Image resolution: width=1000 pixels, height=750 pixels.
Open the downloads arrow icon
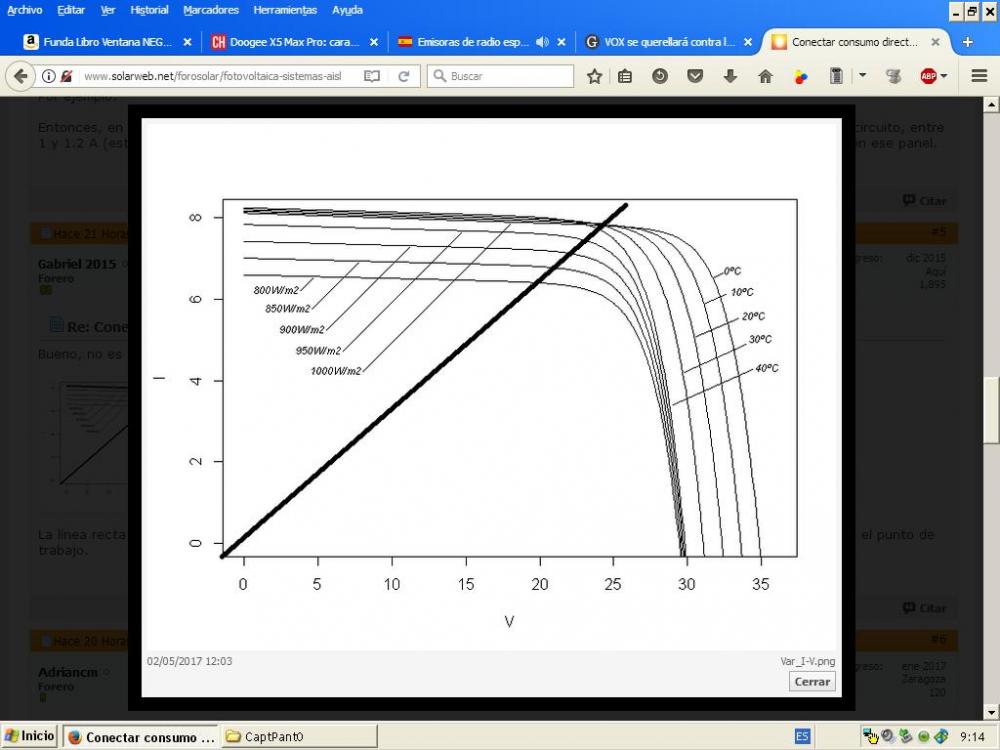tap(730, 77)
